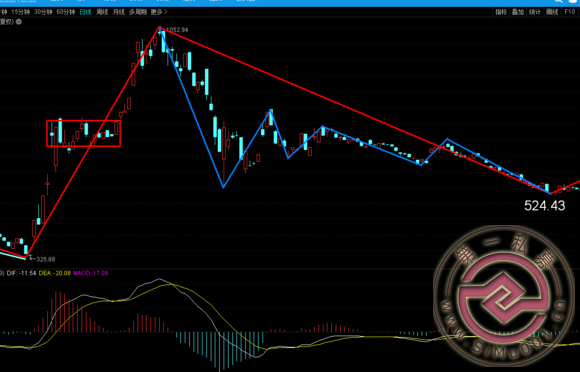Open the 多周期 multi-period view

pos(138,12)
